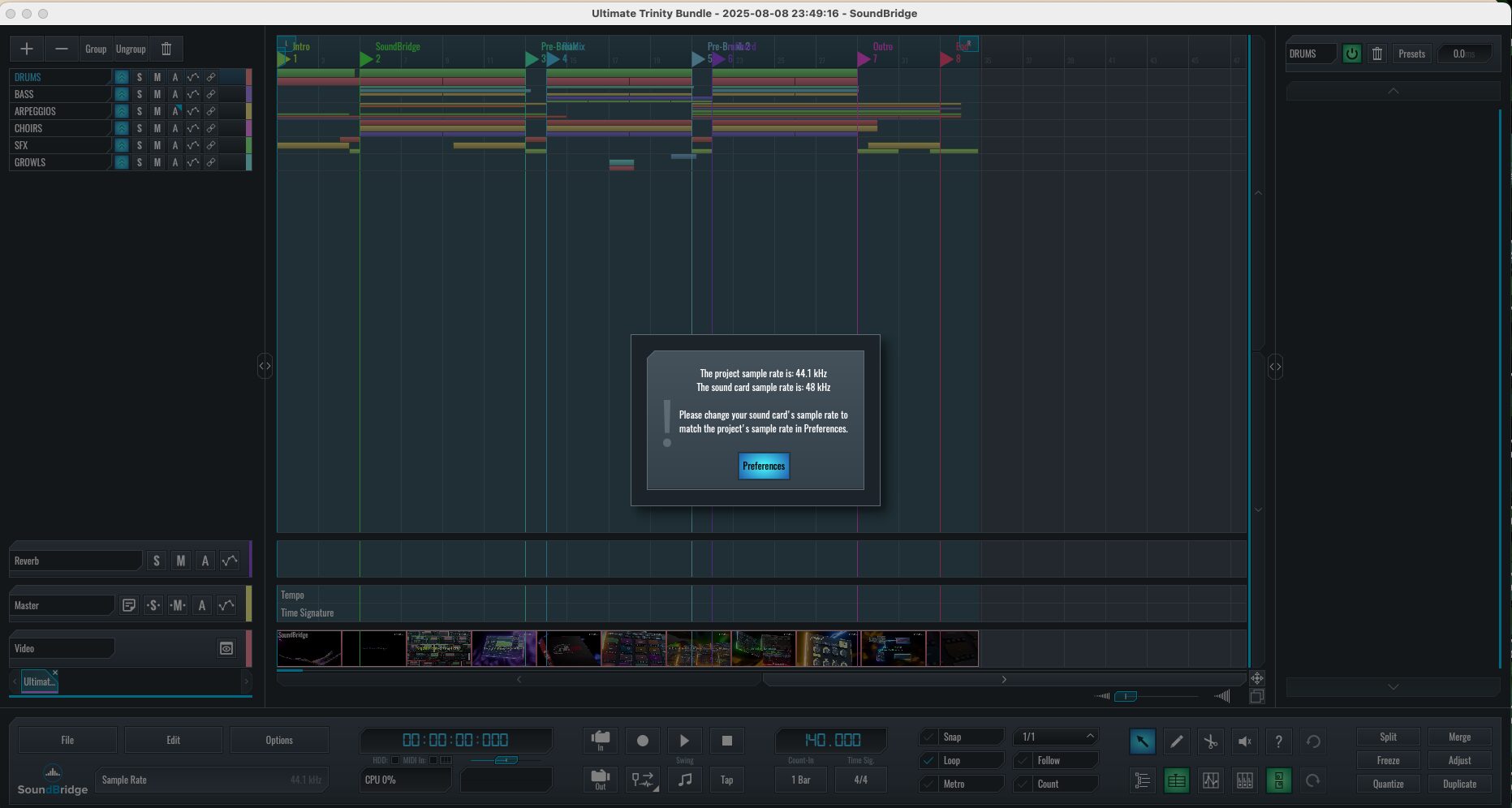Select the Ultimat... project tab
The width and height of the screenshot is (1512, 808).
tap(38, 681)
